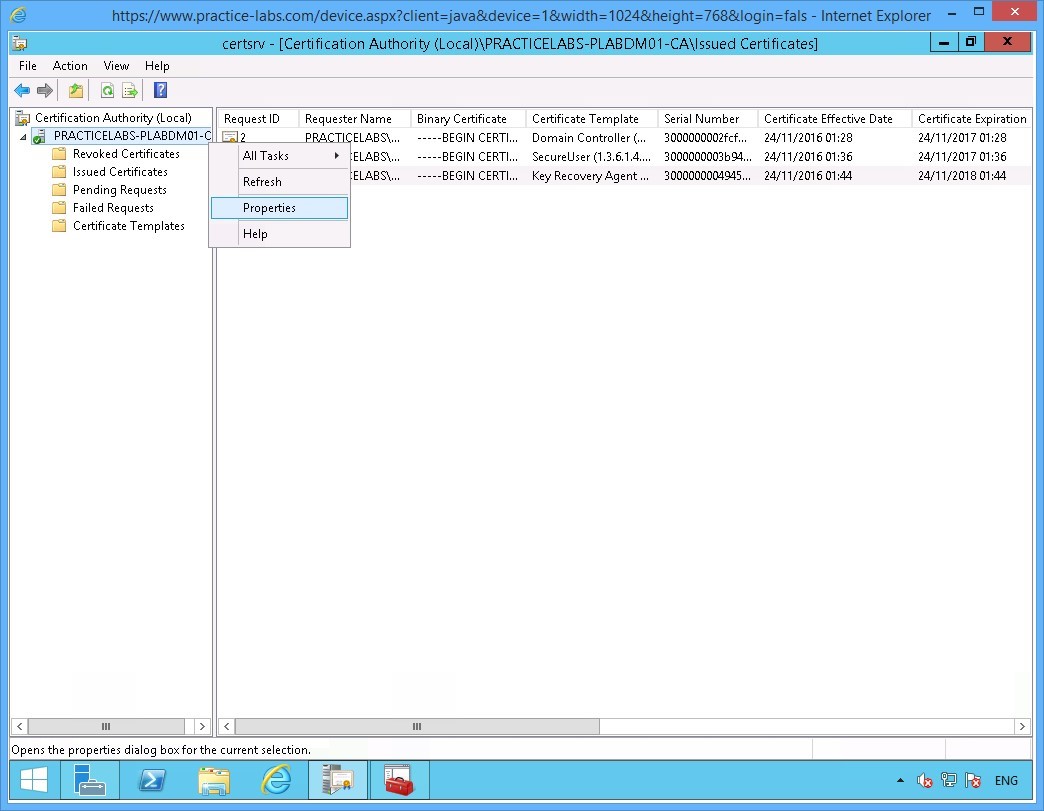Open Internet Explorer from the taskbar
1044x811 pixels.
(275, 779)
